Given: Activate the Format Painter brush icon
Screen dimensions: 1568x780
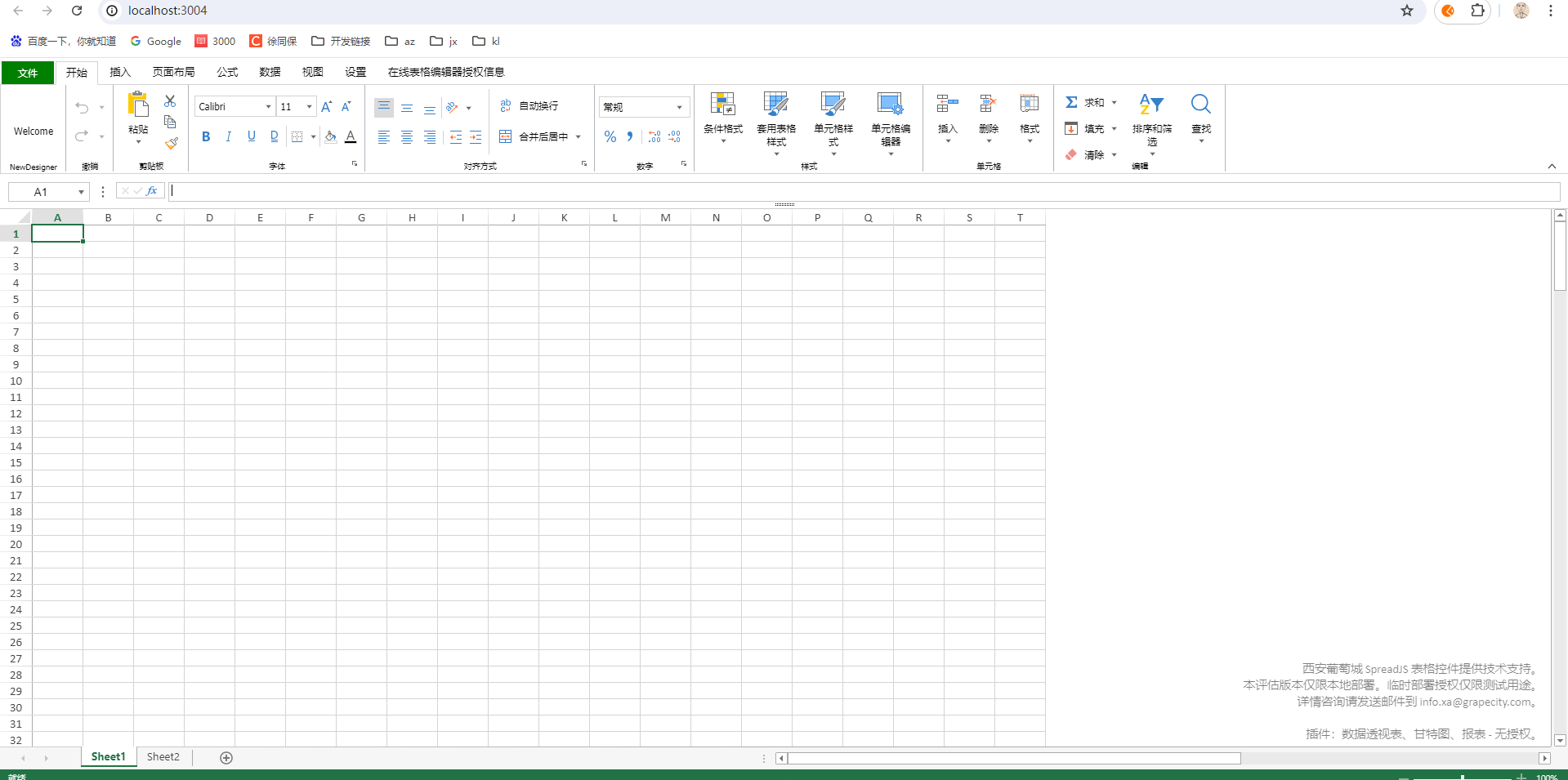Looking at the screenshot, I should pyautogui.click(x=171, y=142).
